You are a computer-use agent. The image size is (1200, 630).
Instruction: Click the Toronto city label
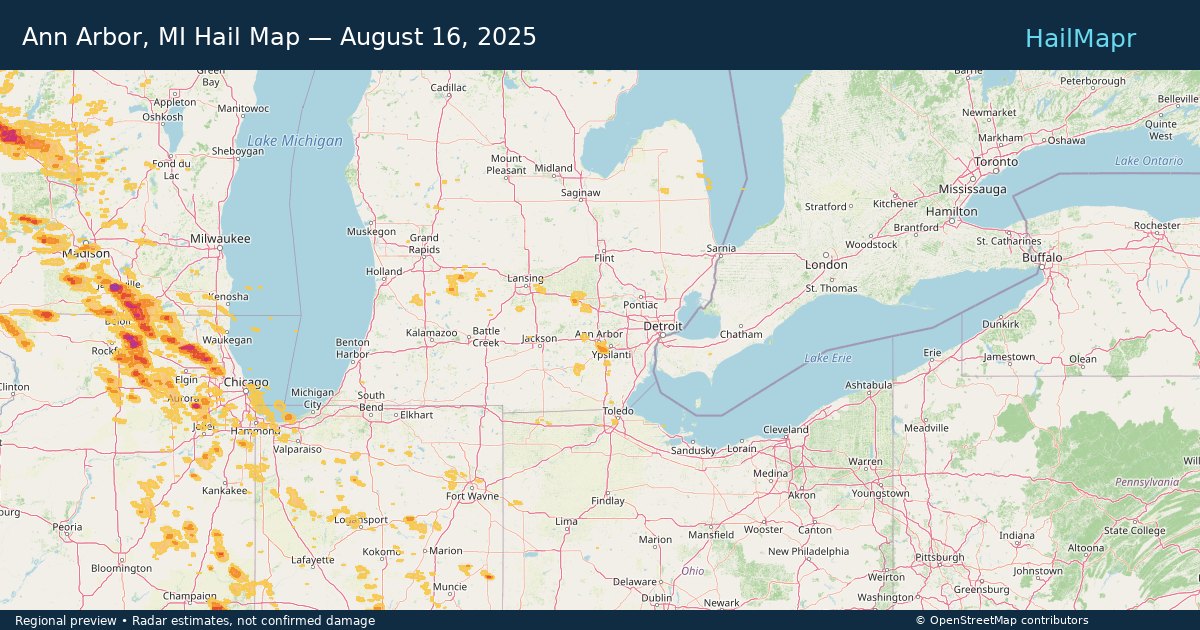[996, 162]
